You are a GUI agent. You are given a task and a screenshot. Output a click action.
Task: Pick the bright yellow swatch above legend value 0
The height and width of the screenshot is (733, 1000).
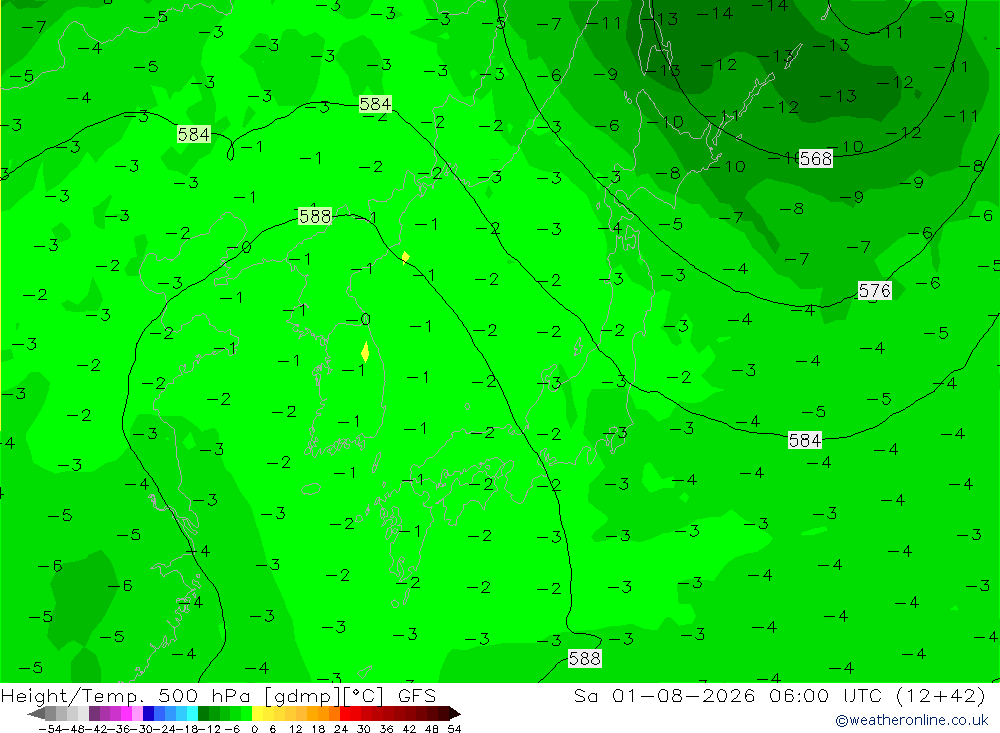[257, 714]
